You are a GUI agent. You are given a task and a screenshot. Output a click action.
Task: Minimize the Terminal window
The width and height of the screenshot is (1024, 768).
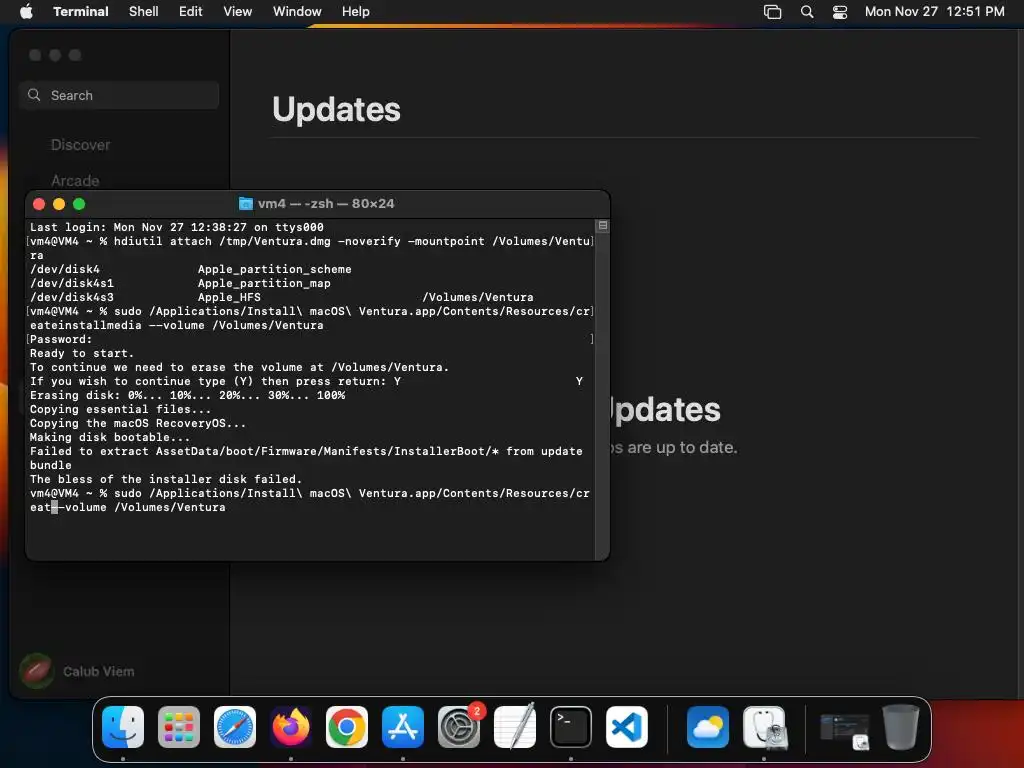pos(59,204)
